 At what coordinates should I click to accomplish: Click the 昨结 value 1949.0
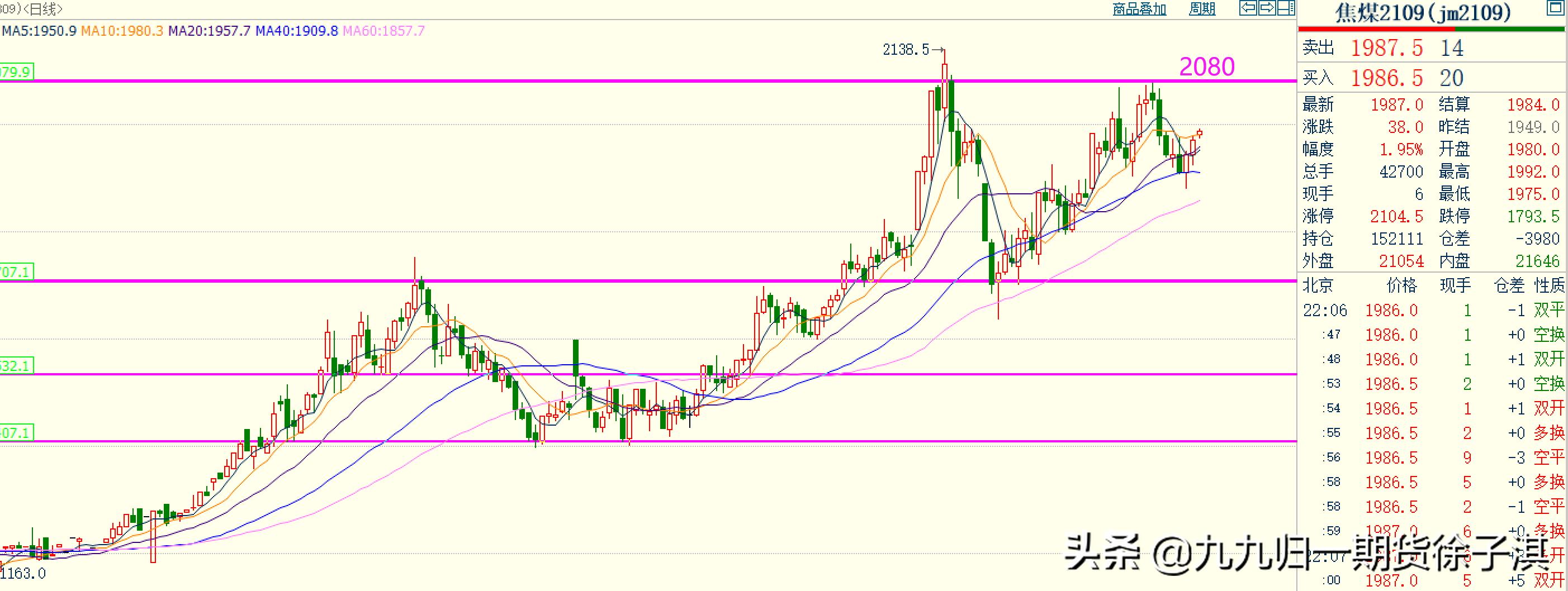pyautogui.click(x=1533, y=127)
